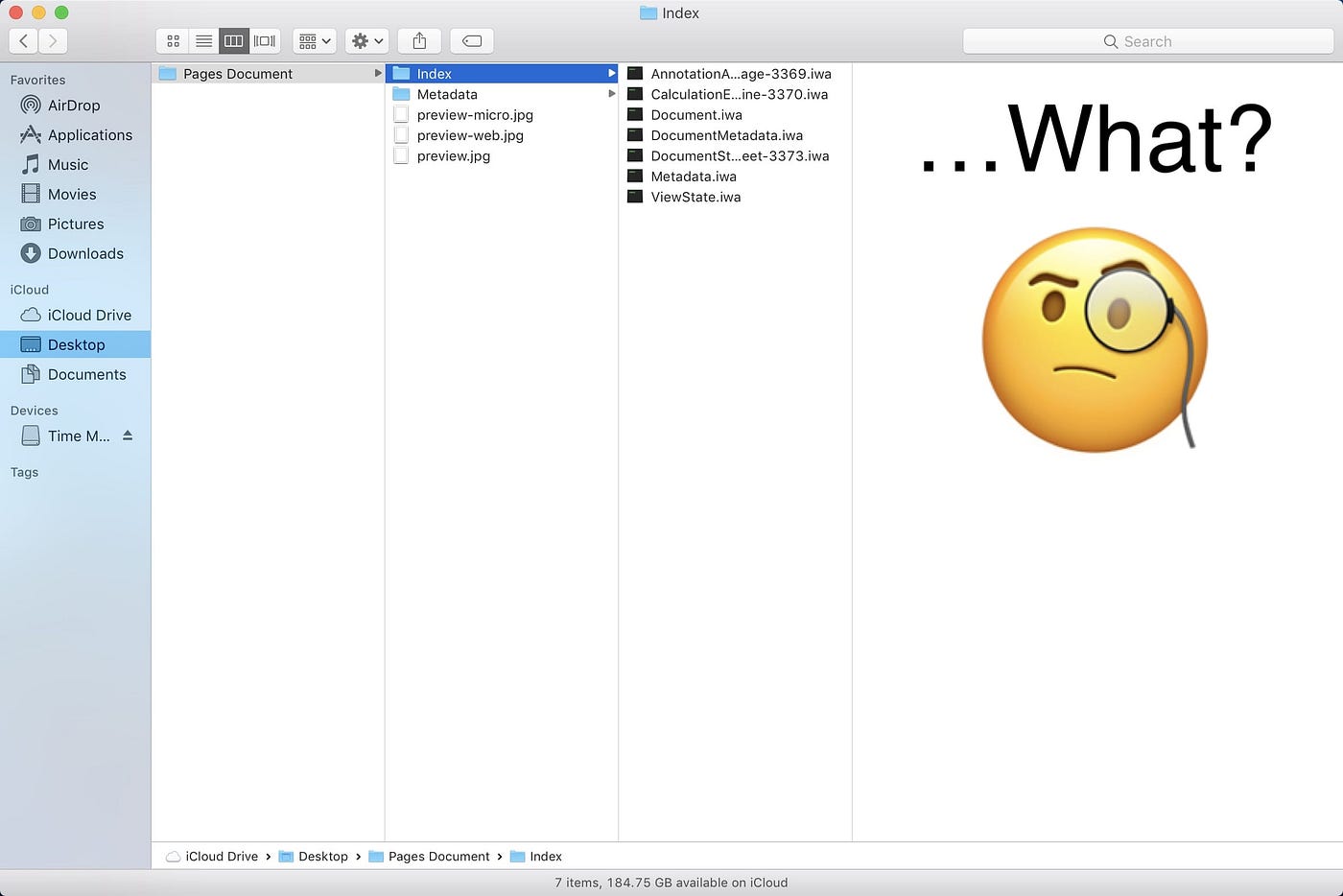Screen dimensions: 1343x896
Task: Click the Index folder icon in the title bar
Action: click(648, 13)
